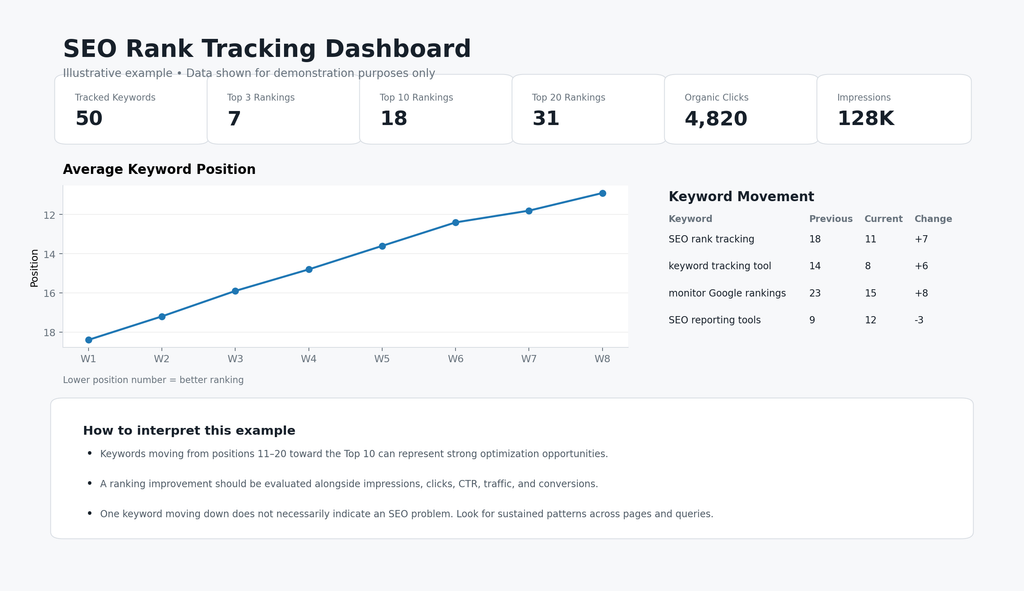Click 'Lower position number = better ranking' note
This screenshot has height=591, width=1024.
(x=153, y=379)
